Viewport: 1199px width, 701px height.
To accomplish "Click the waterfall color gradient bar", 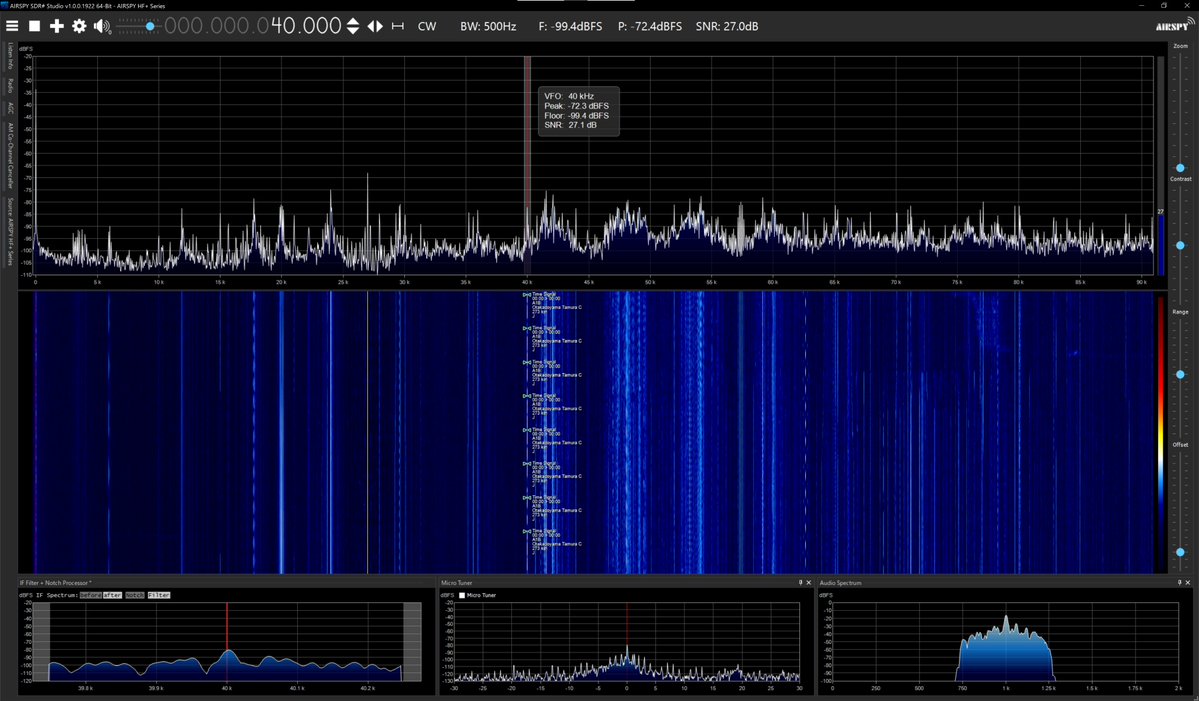I will point(1161,435).
